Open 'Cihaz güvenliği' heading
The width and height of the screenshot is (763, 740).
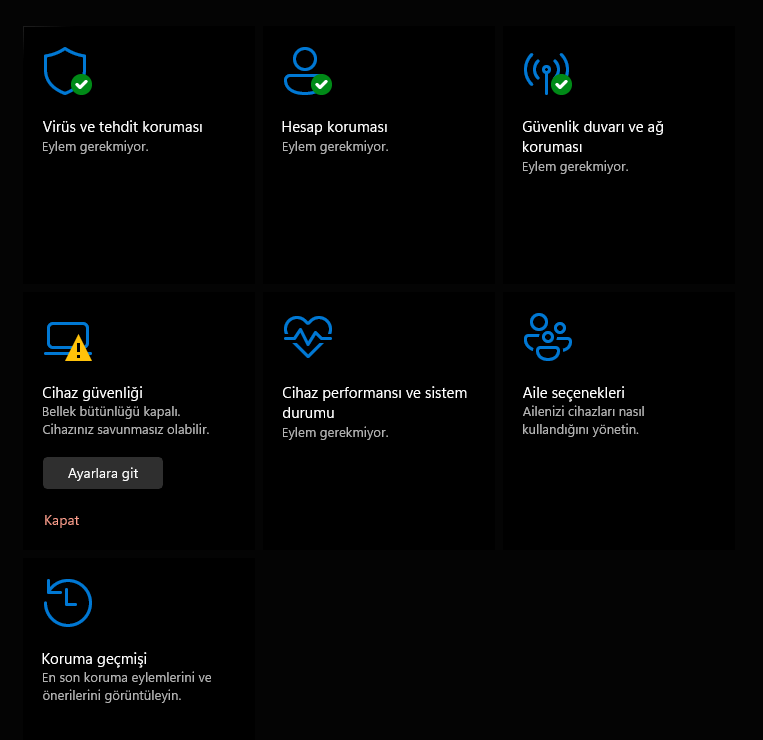[92, 393]
